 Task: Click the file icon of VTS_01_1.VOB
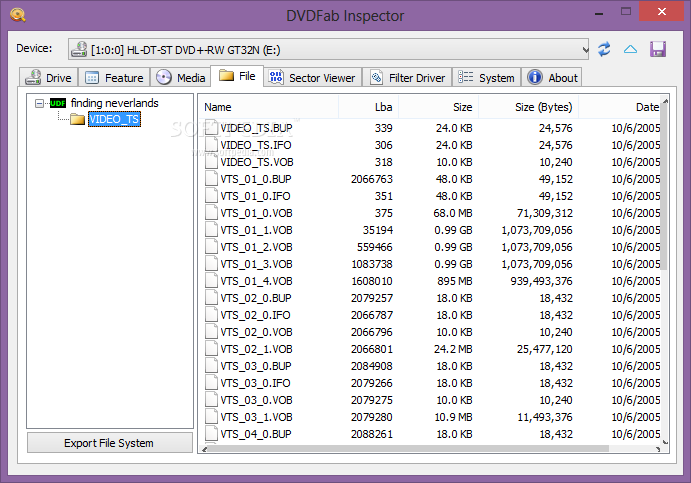click(x=212, y=230)
